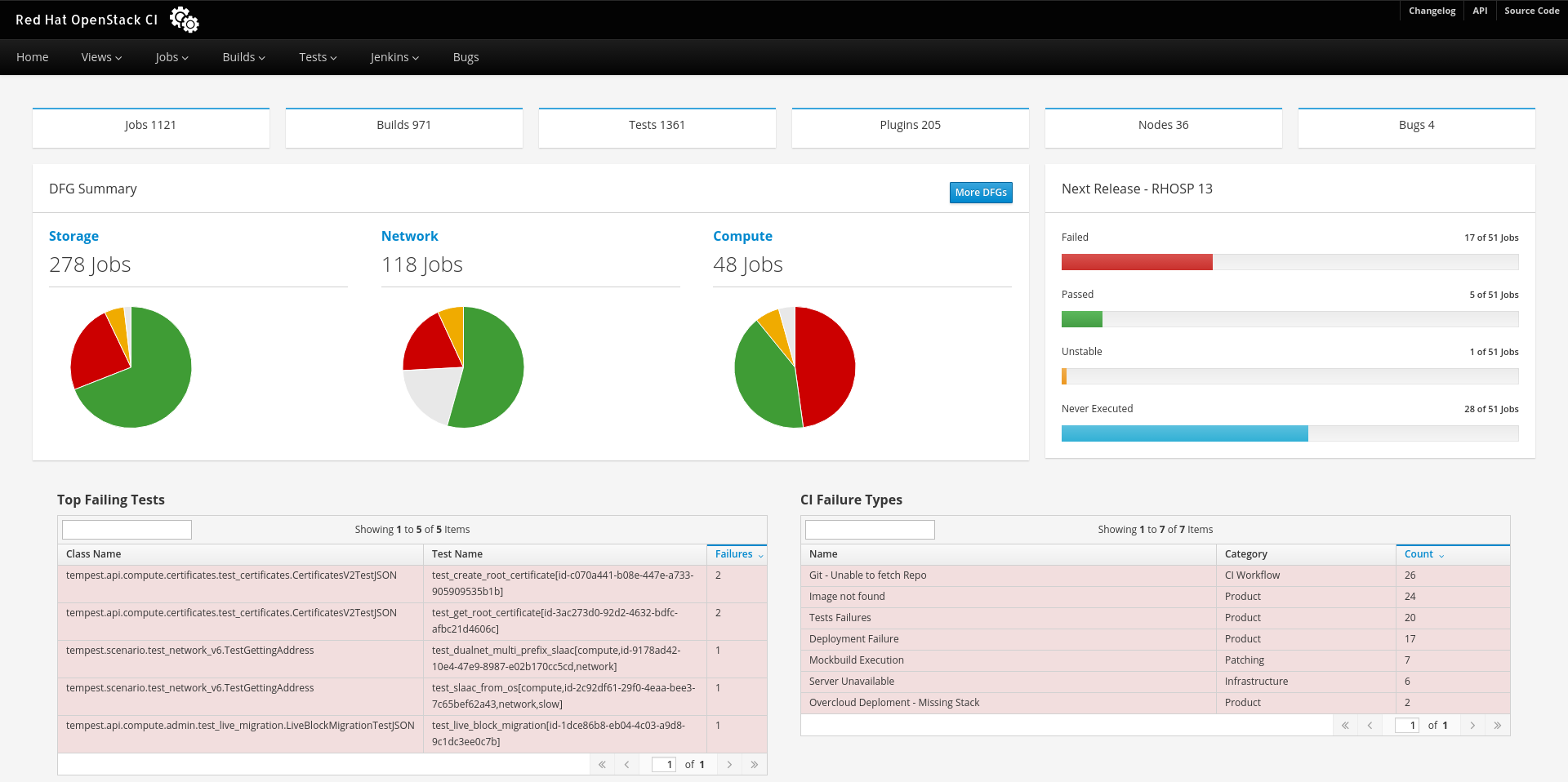Open the Changelog link

click(x=1432, y=11)
